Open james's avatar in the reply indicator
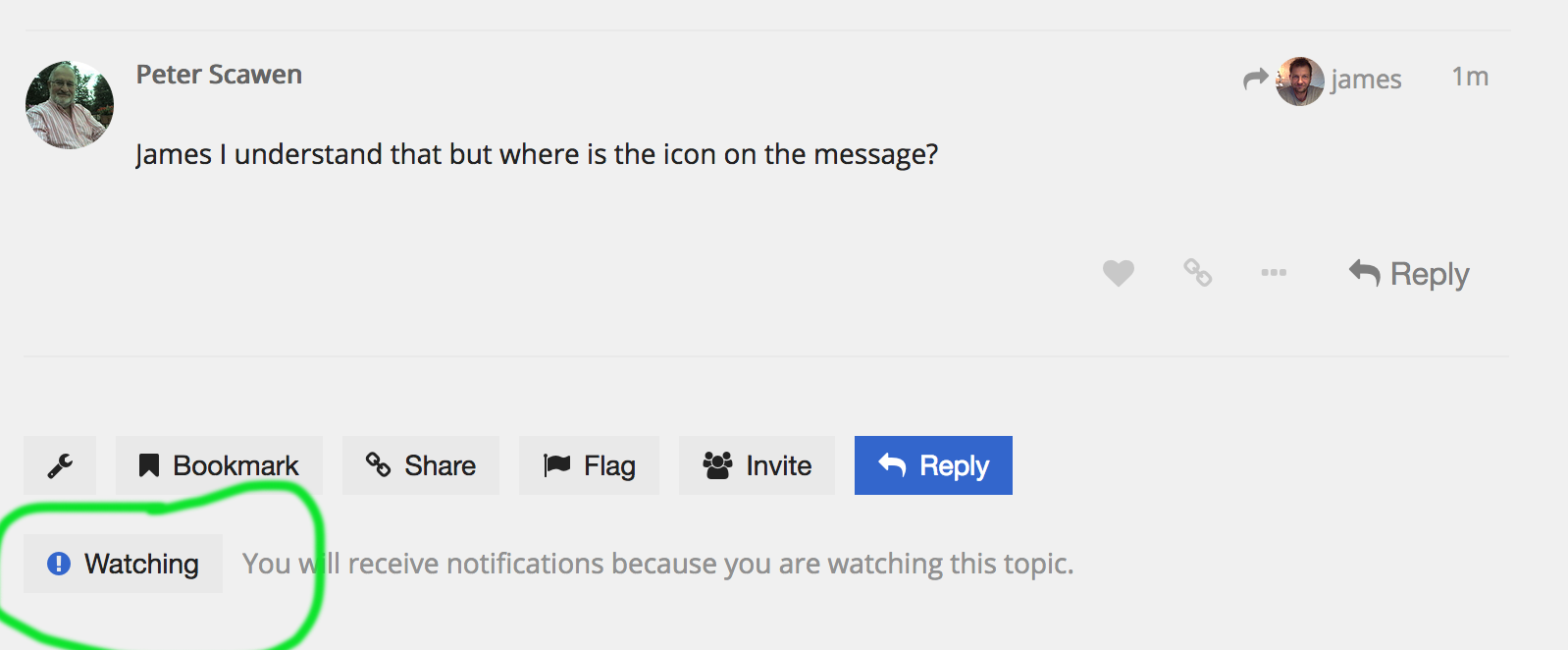Image resolution: width=1568 pixels, height=650 pixels. pyautogui.click(x=1299, y=81)
